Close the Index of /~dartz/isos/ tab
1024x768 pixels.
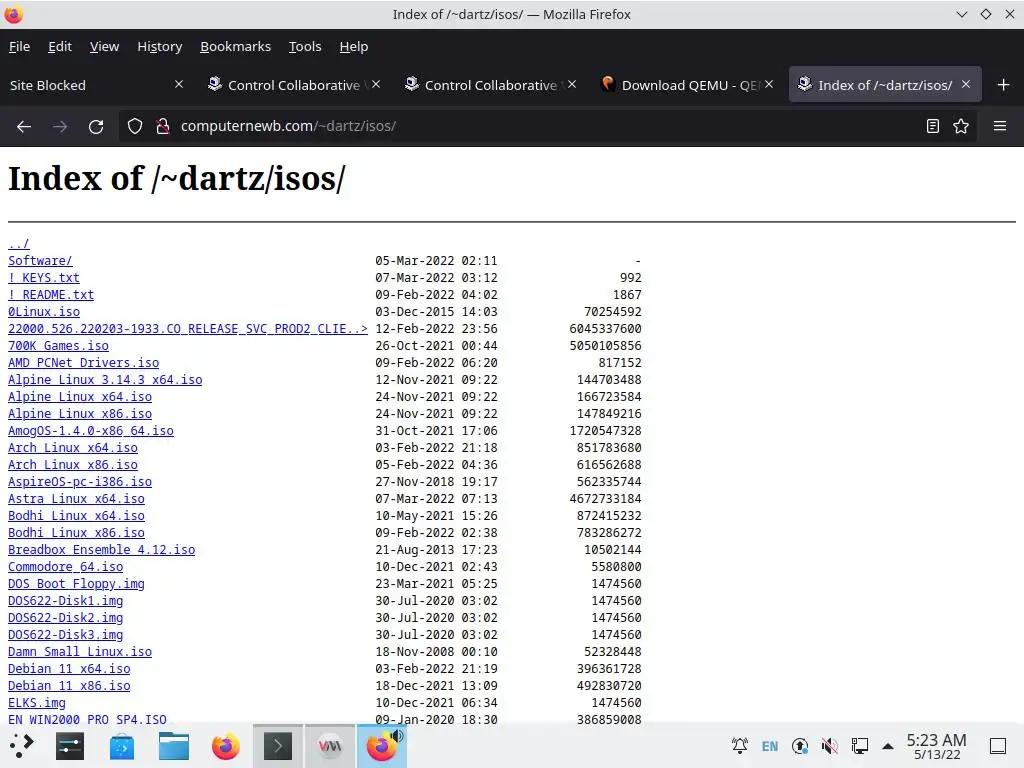966,84
